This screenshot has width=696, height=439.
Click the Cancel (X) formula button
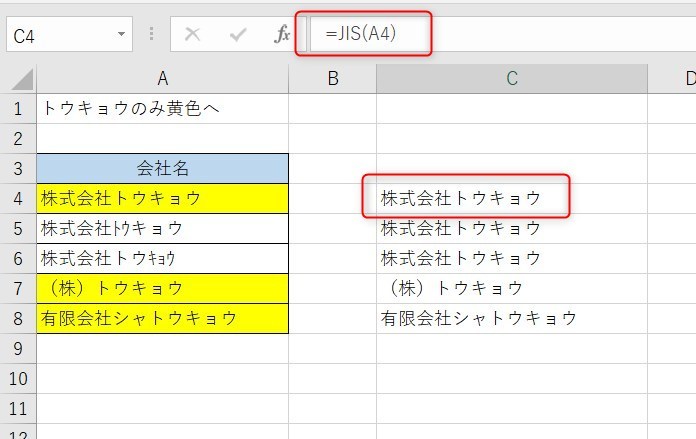(192, 34)
